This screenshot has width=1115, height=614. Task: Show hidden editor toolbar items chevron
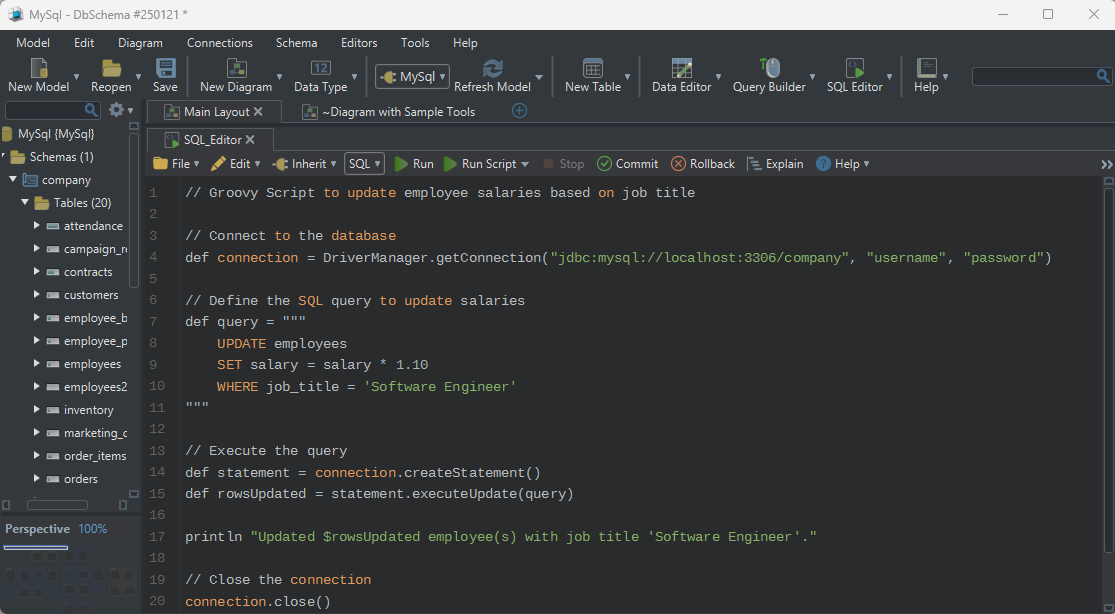click(1106, 164)
